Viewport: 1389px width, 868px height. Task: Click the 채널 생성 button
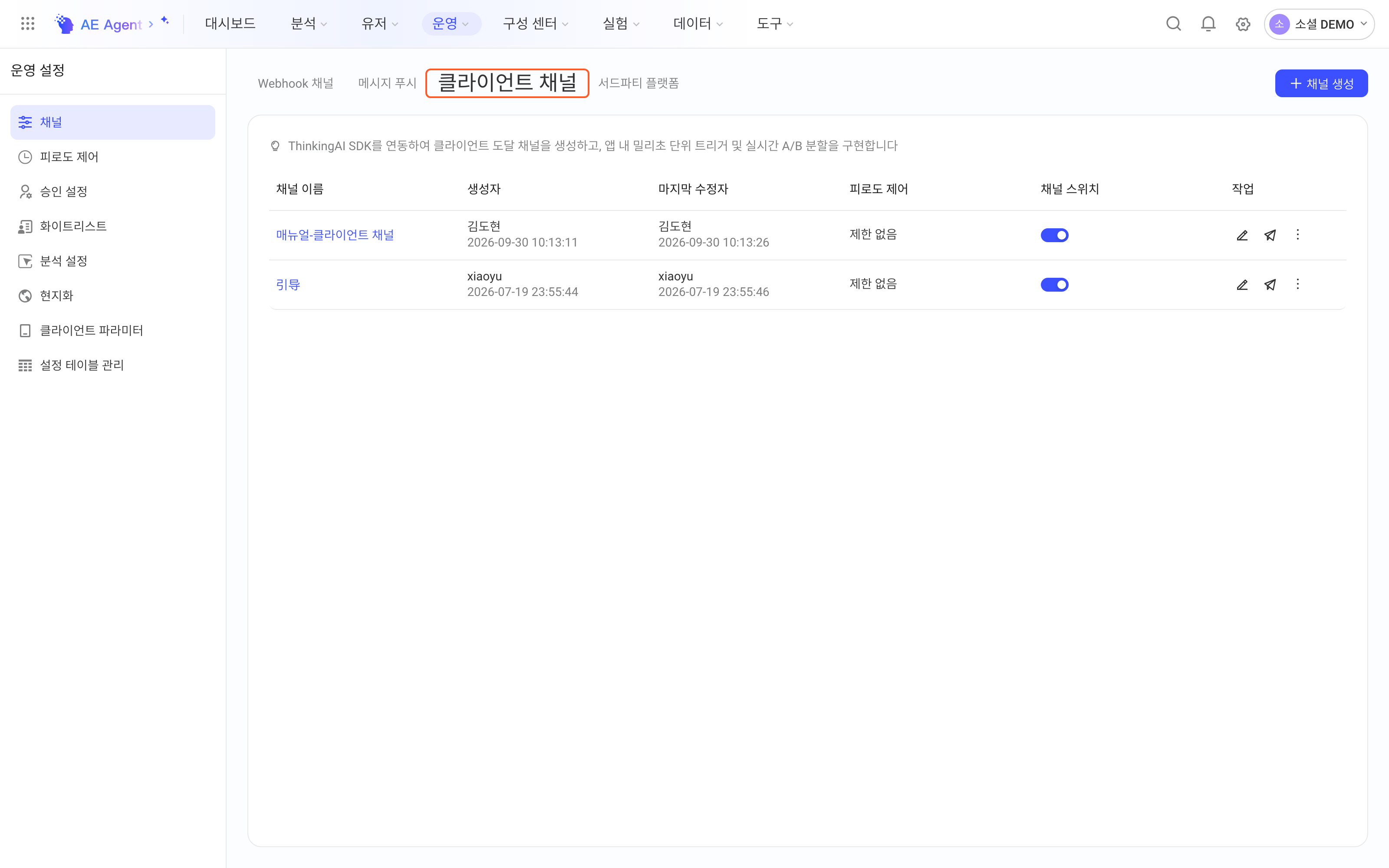point(1321,83)
